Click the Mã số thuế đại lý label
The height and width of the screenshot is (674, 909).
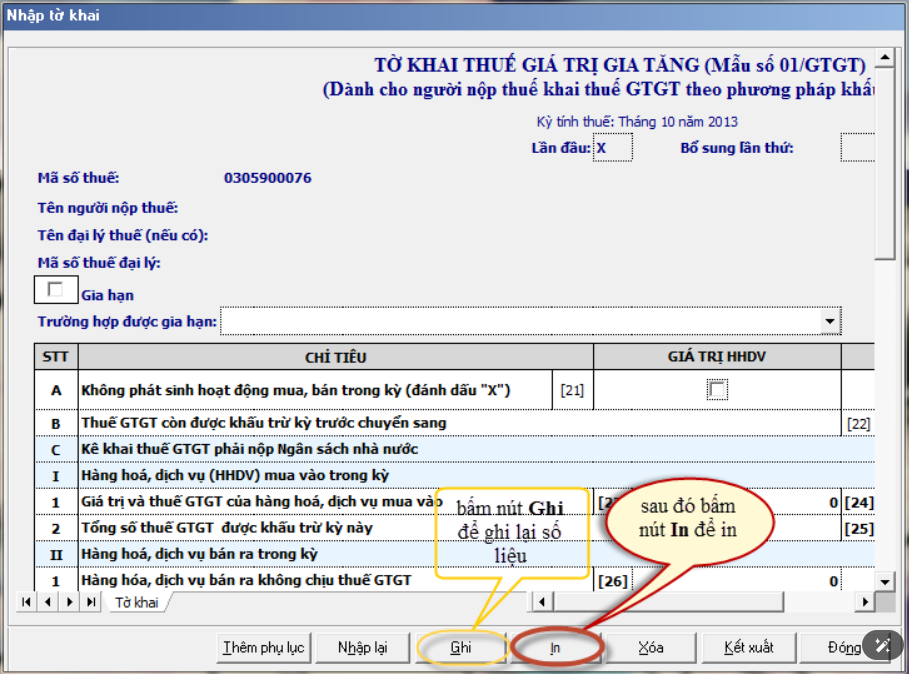(99, 263)
